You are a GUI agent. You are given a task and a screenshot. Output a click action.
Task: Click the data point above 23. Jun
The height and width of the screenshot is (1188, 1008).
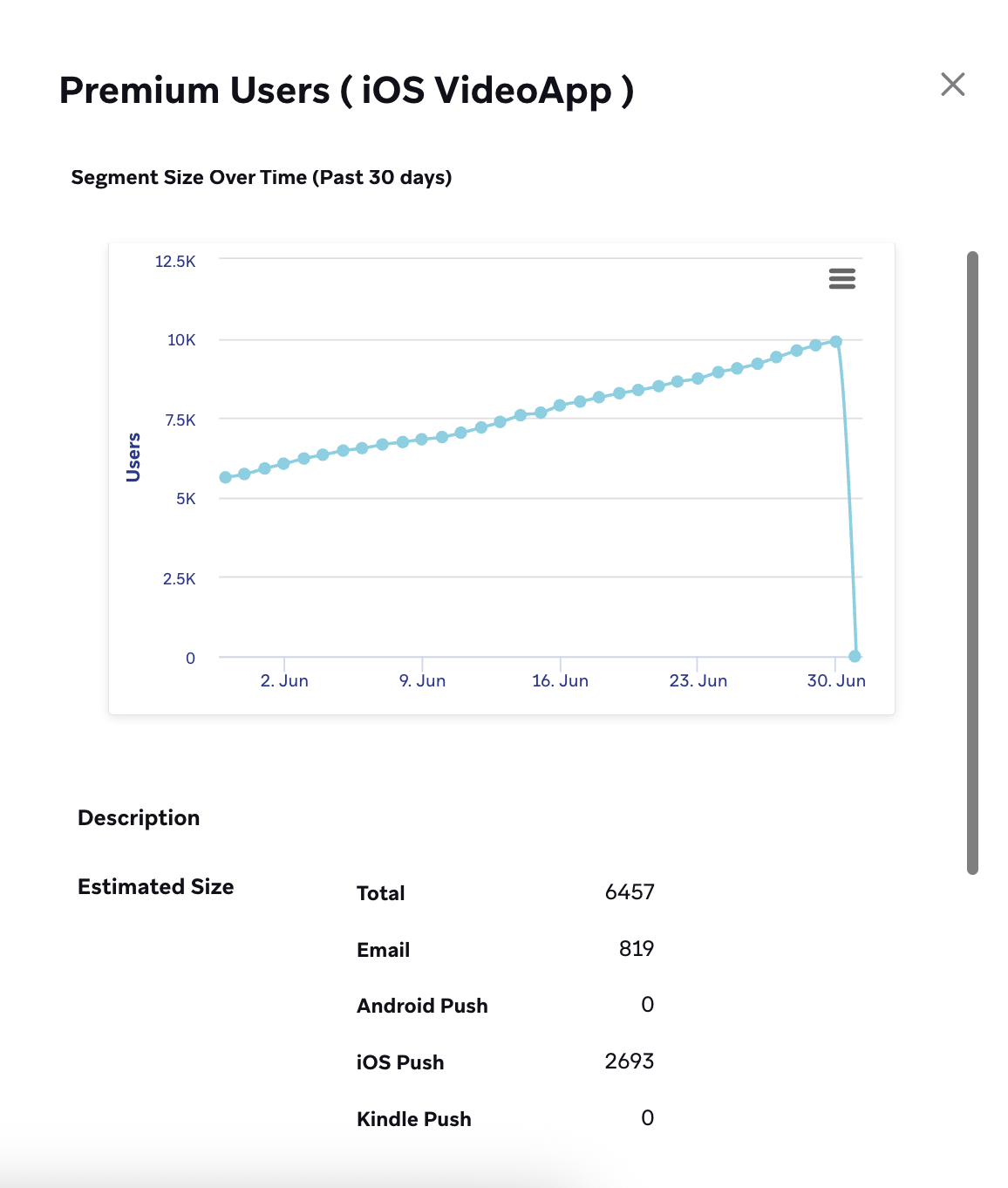click(698, 379)
